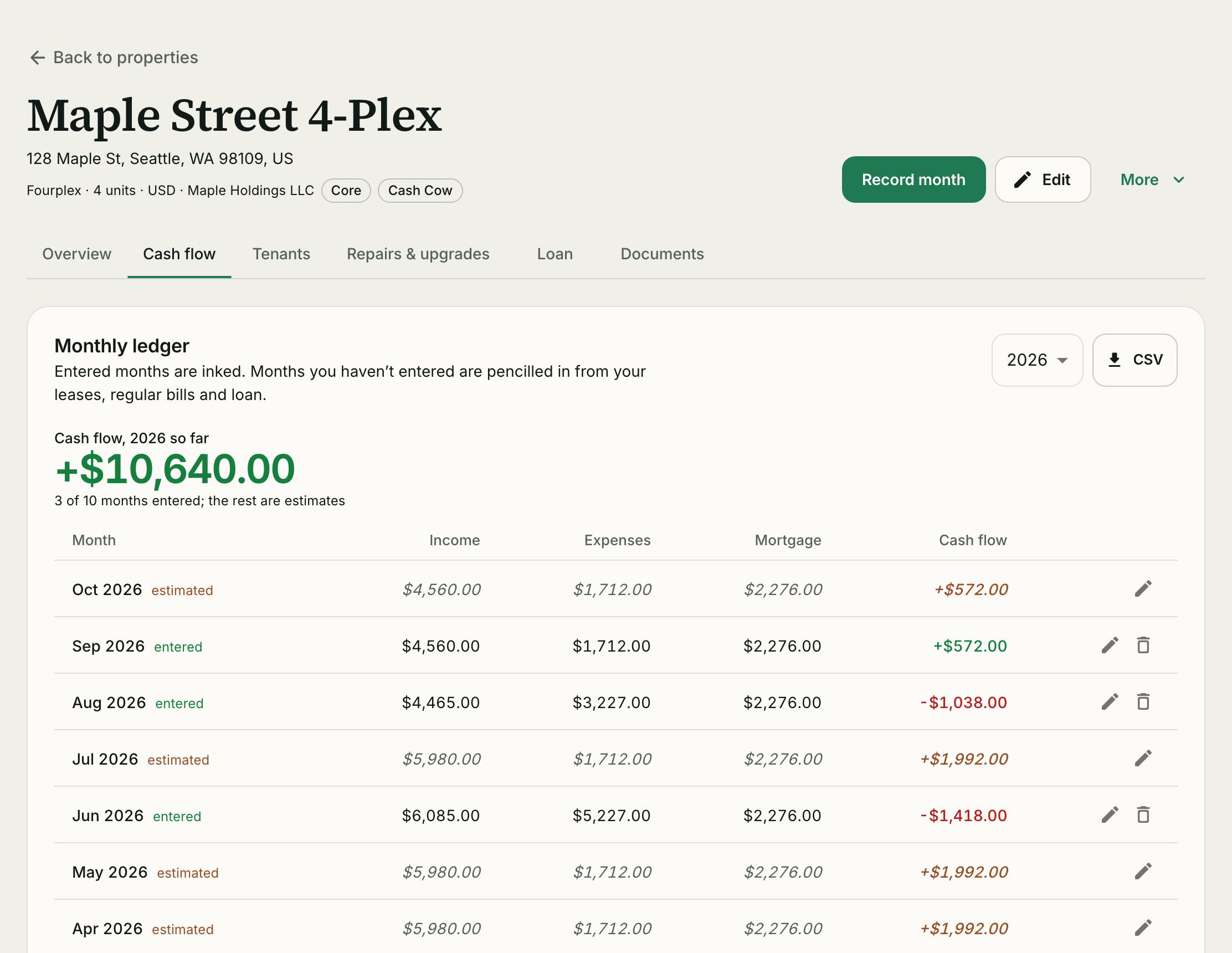The height and width of the screenshot is (953, 1232).
Task: Download the ledger as CSV
Action: pos(1135,360)
